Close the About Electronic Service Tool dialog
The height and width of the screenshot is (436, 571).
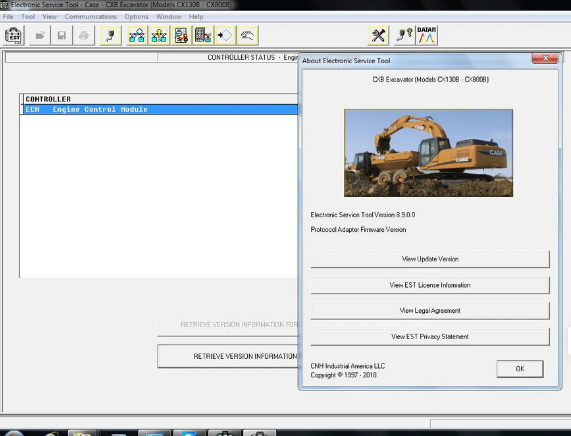coord(545,58)
